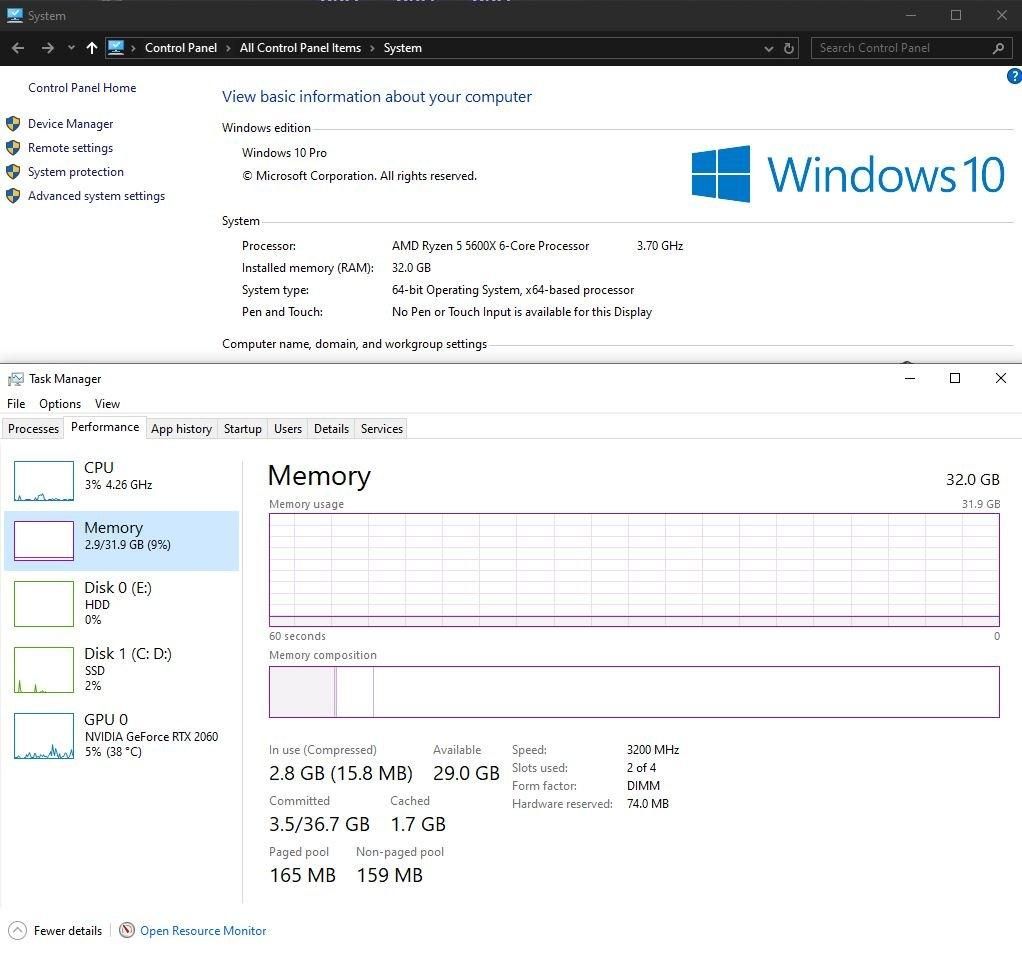Click the Windows 10 Pro edition text
The width and height of the screenshot is (1022, 955).
pyautogui.click(x=284, y=153)
